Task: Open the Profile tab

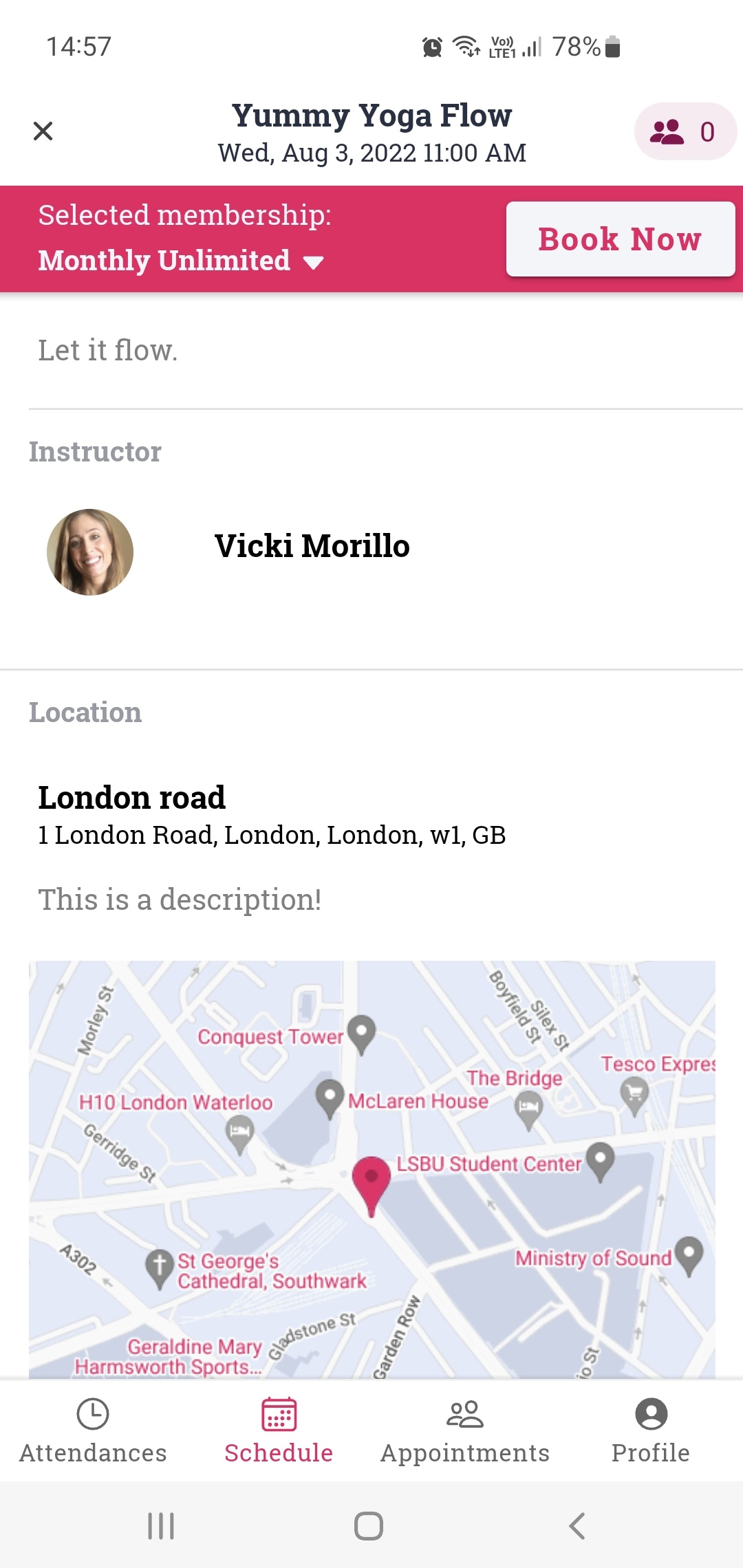Action: 651,1430
